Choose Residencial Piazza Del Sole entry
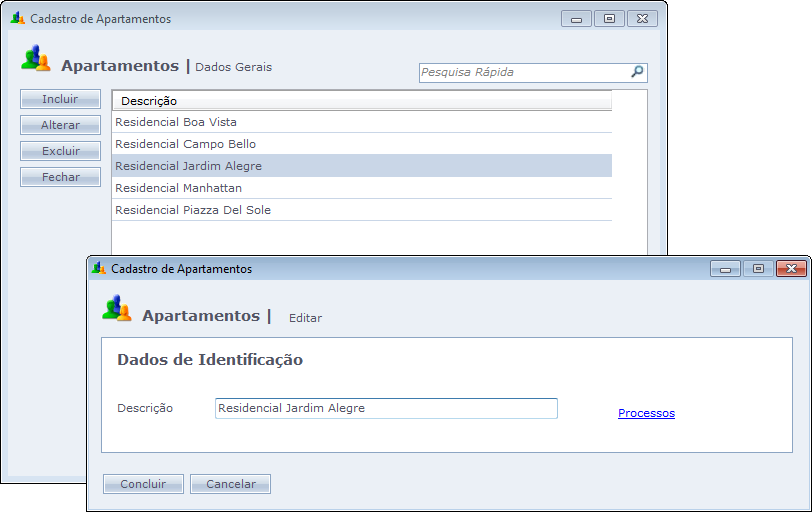 click(x=193, y=210)
